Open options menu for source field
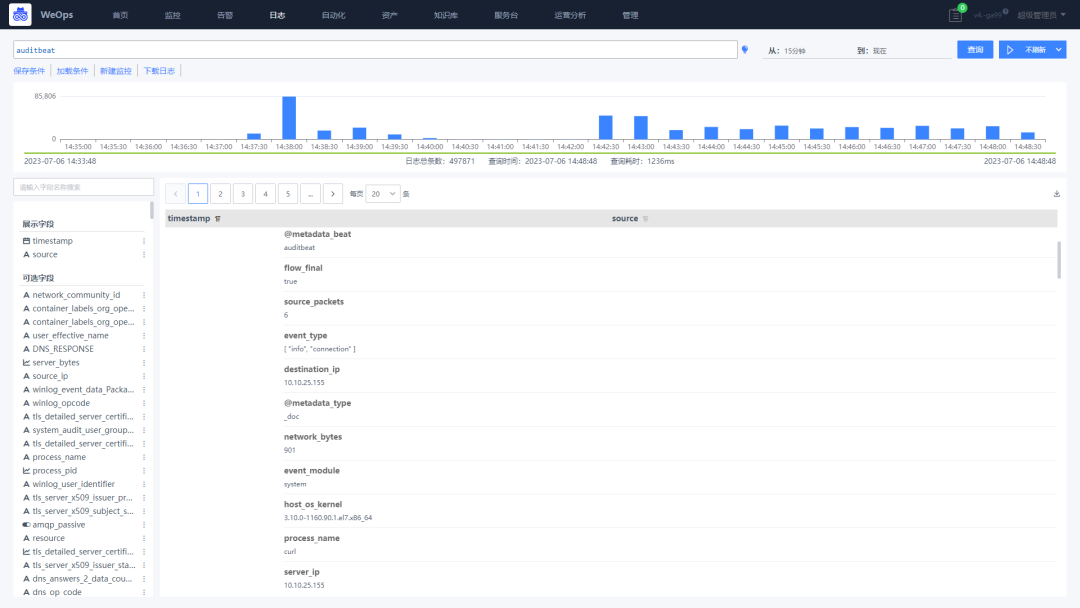This screenshot has height=608, width=1080. [144, 255]
